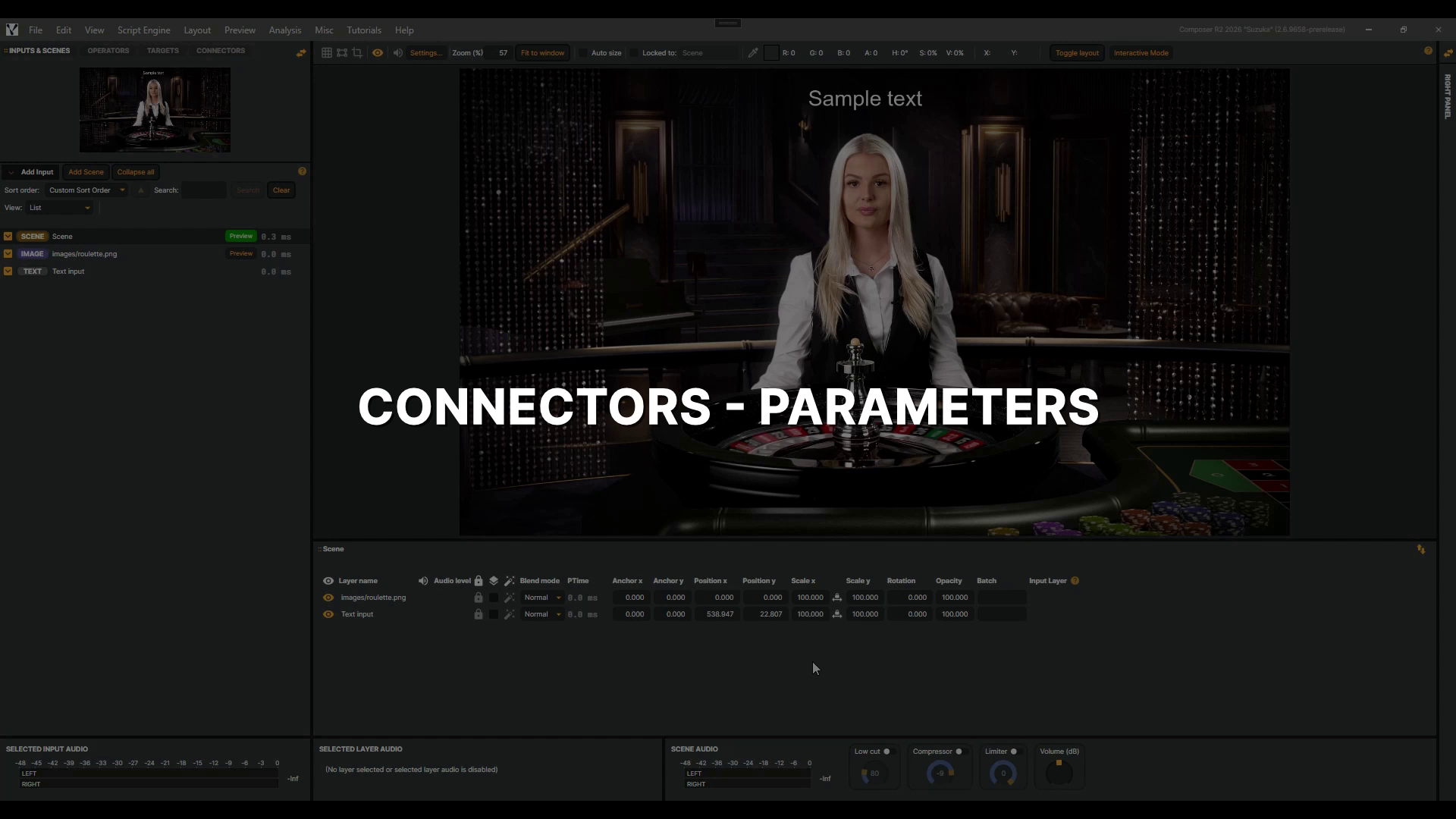
Task: Click the Toggle layout button
Action: [x=1077, y=53]
